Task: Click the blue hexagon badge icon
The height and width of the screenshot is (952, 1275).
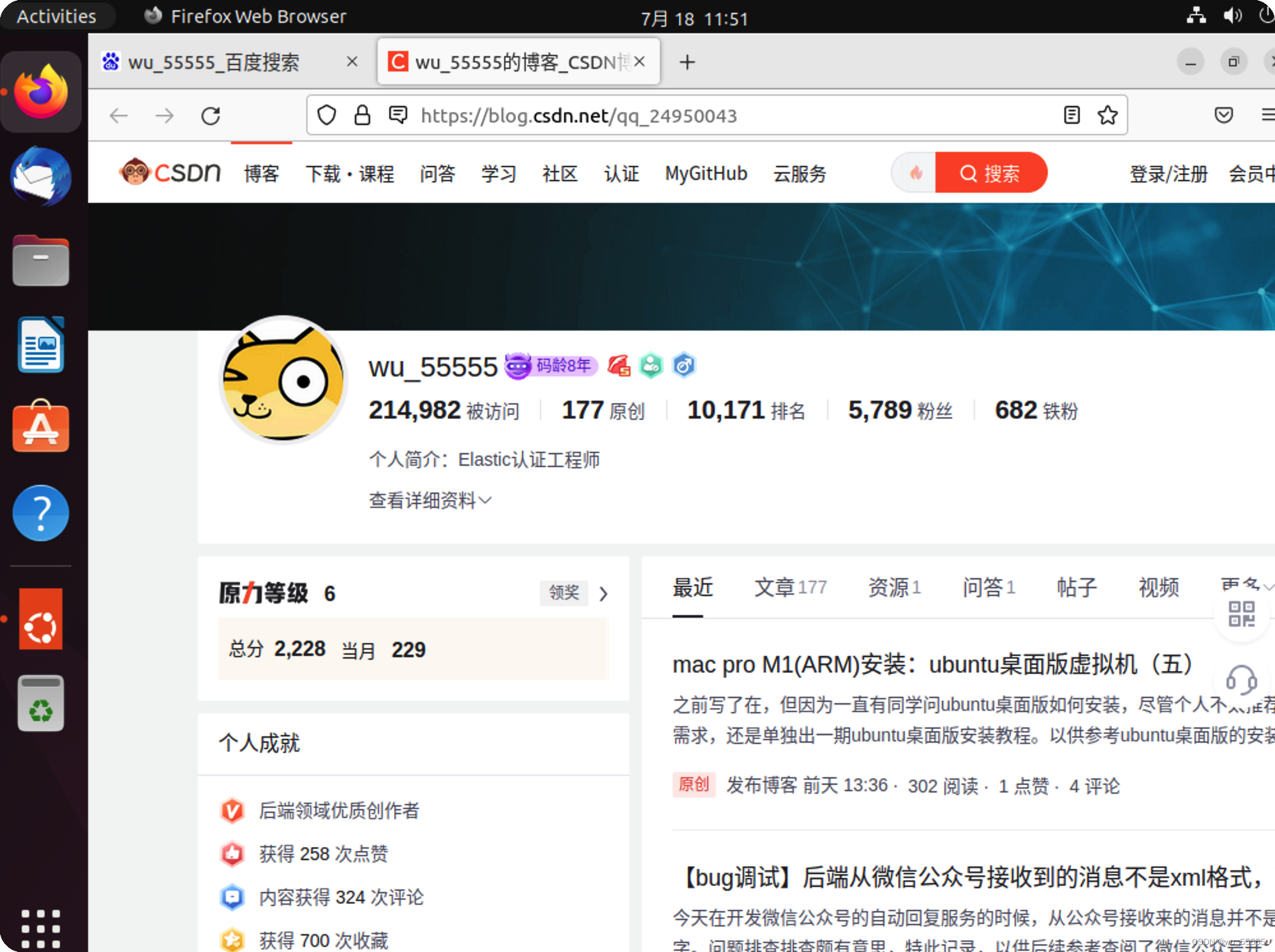Action: [x=683, y=366]
